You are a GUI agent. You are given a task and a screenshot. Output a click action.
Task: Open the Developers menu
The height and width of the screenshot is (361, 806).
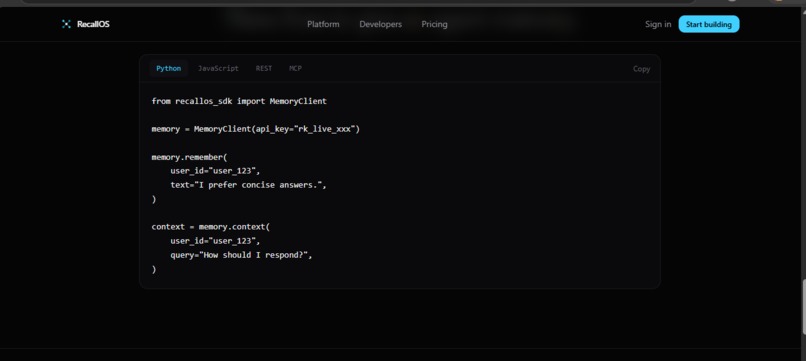point(380,24)
